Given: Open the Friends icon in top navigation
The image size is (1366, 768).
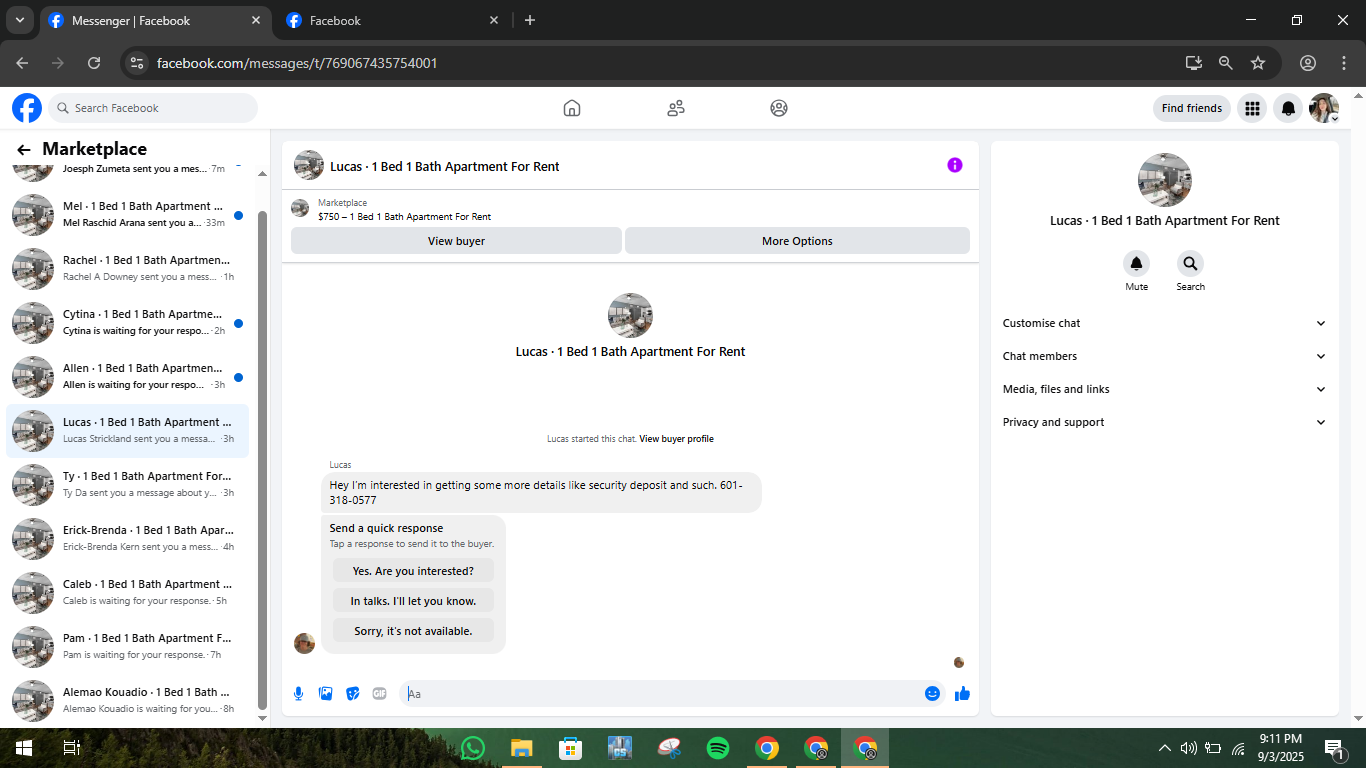Looking at the screenshot, I should point(676,108).
